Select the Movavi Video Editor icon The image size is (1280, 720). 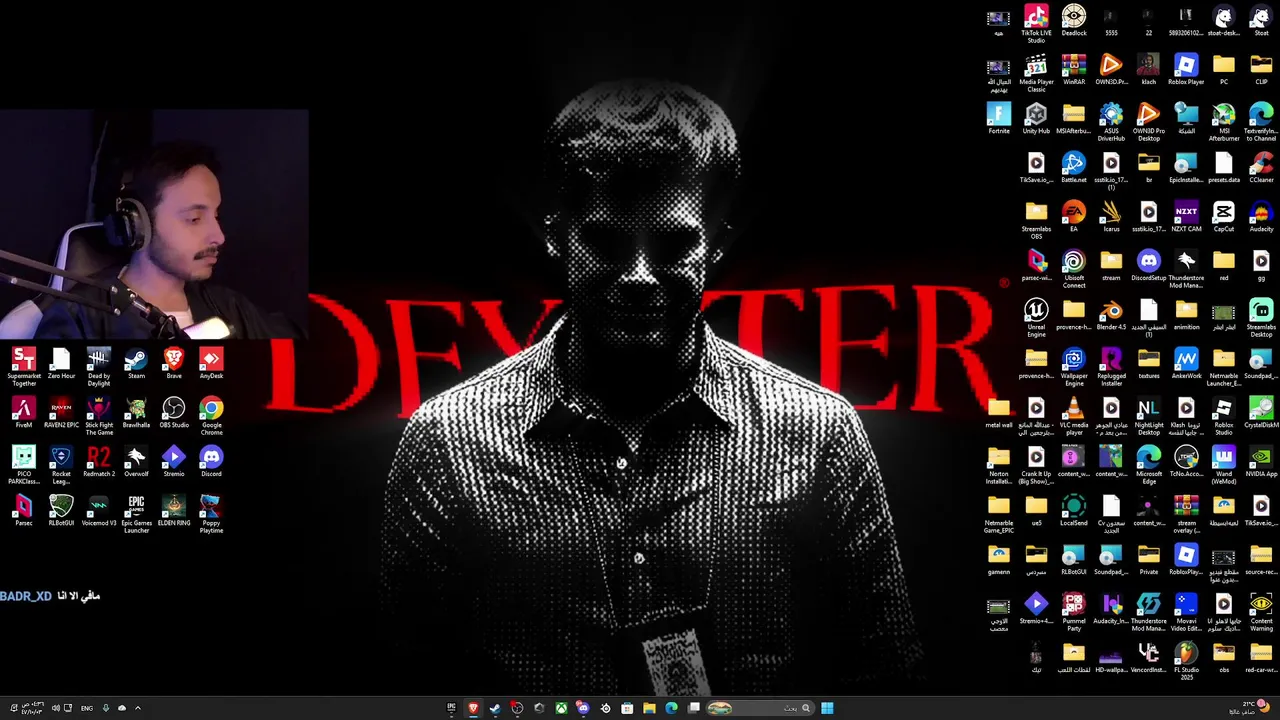(1186, 612)
